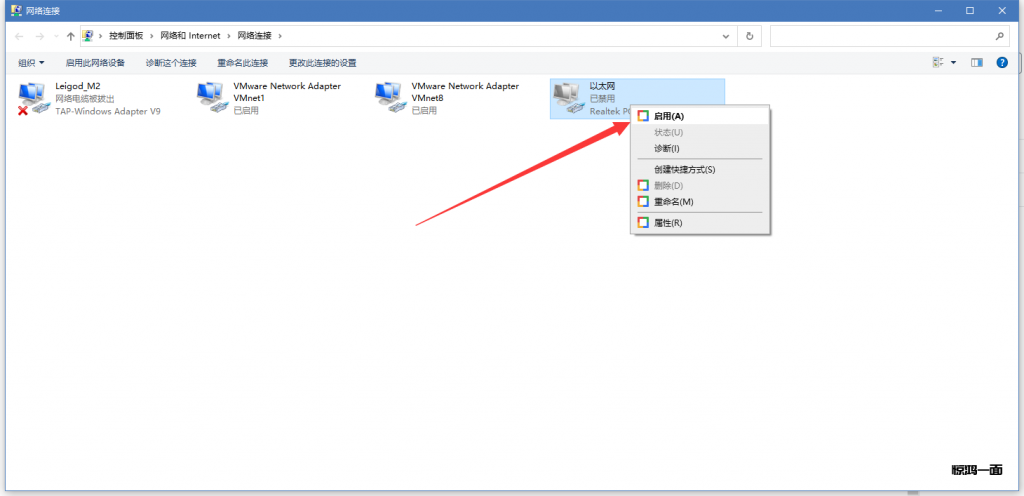Click 重命名(M) in the context menu
Viewport: 1024px width, 496px height.
[x=673, y=202]
